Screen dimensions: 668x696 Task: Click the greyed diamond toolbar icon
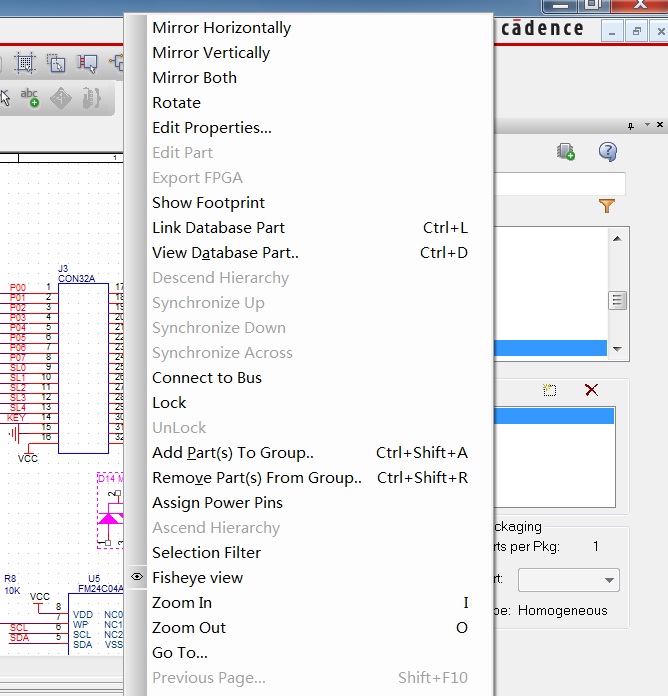(60, 98)
